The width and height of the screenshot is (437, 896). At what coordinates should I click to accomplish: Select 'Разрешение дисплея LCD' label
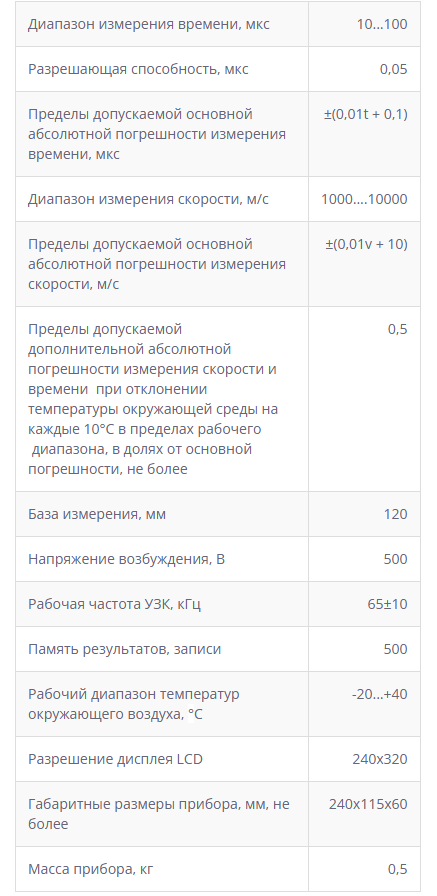coord(115,759)
